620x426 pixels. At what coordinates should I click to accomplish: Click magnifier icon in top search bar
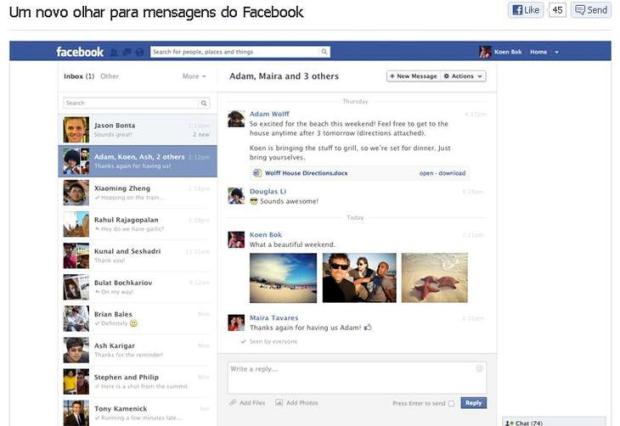[x=324, y=52]
